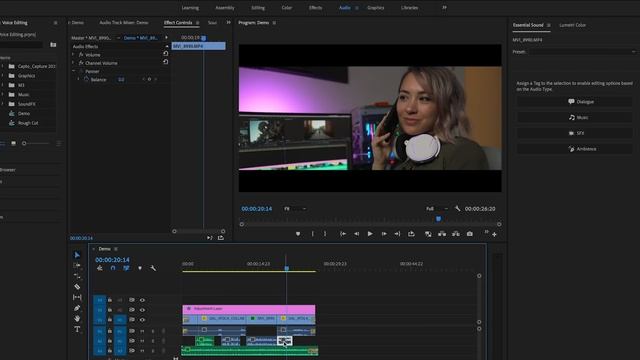Select the Pen tool
Viewport: 640px width, 360px height.
coord(77,308)
